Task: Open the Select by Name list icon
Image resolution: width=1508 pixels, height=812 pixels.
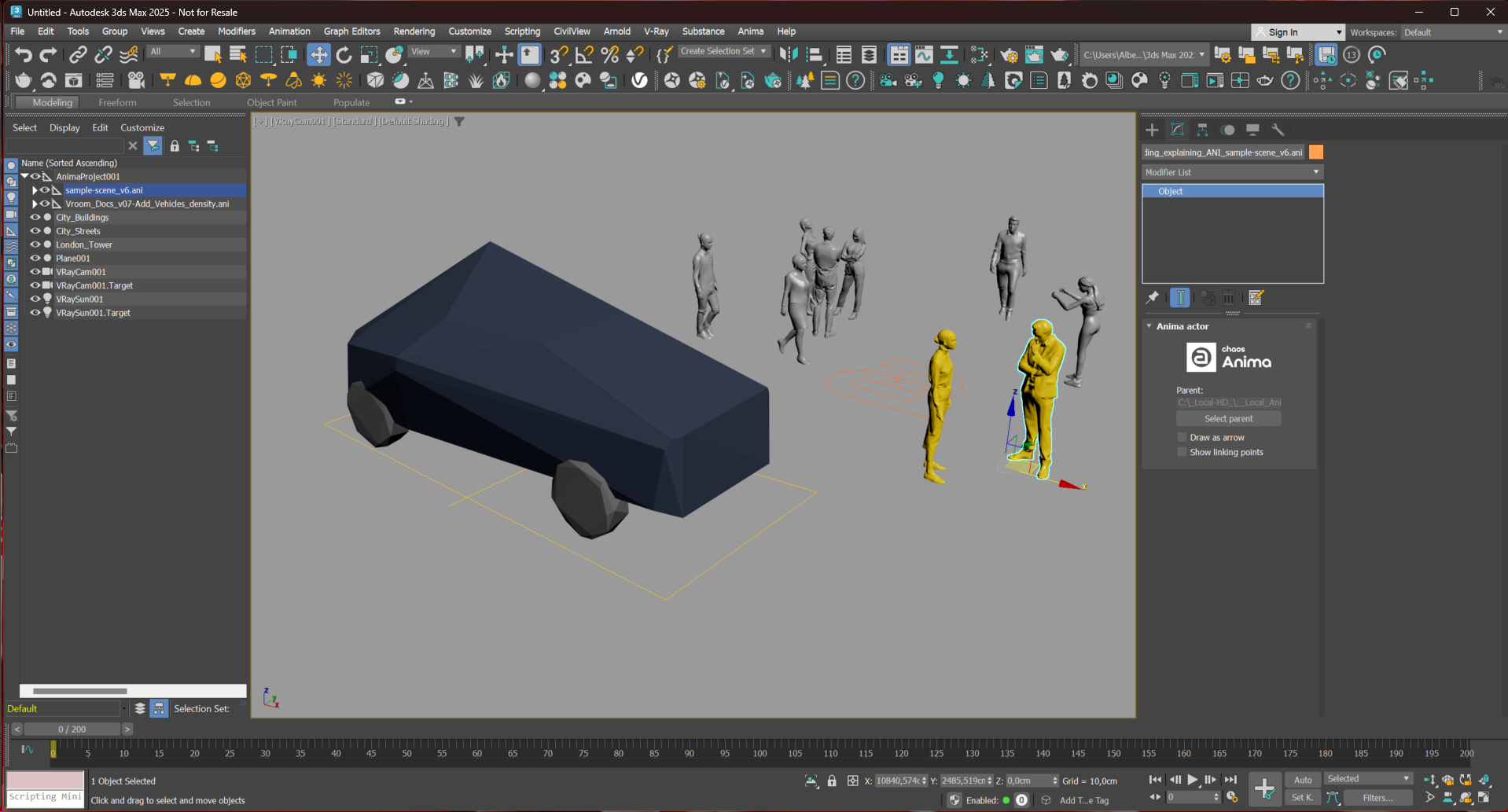Action: pos(237,54)
